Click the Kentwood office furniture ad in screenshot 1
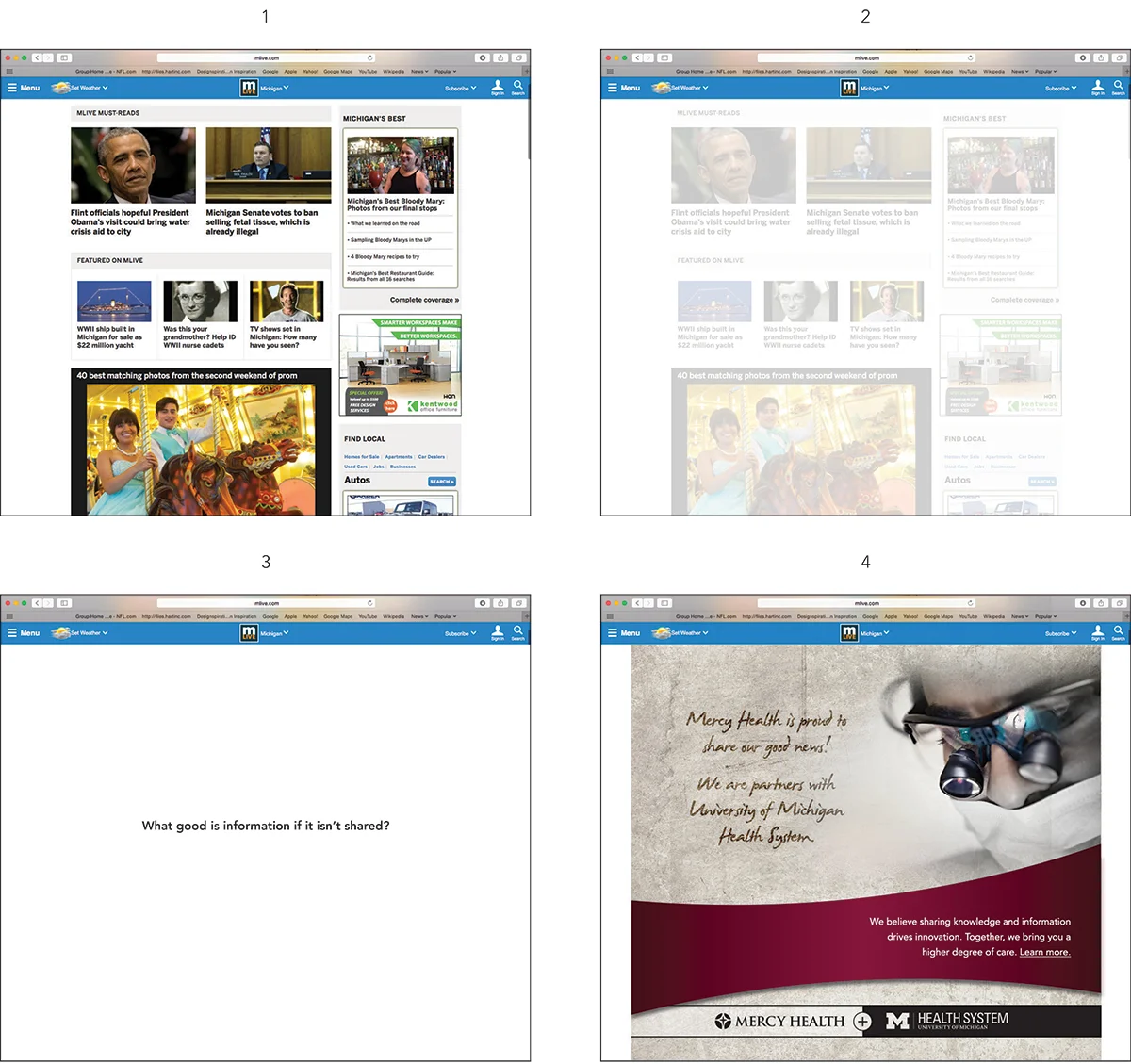 pos(401,366)
